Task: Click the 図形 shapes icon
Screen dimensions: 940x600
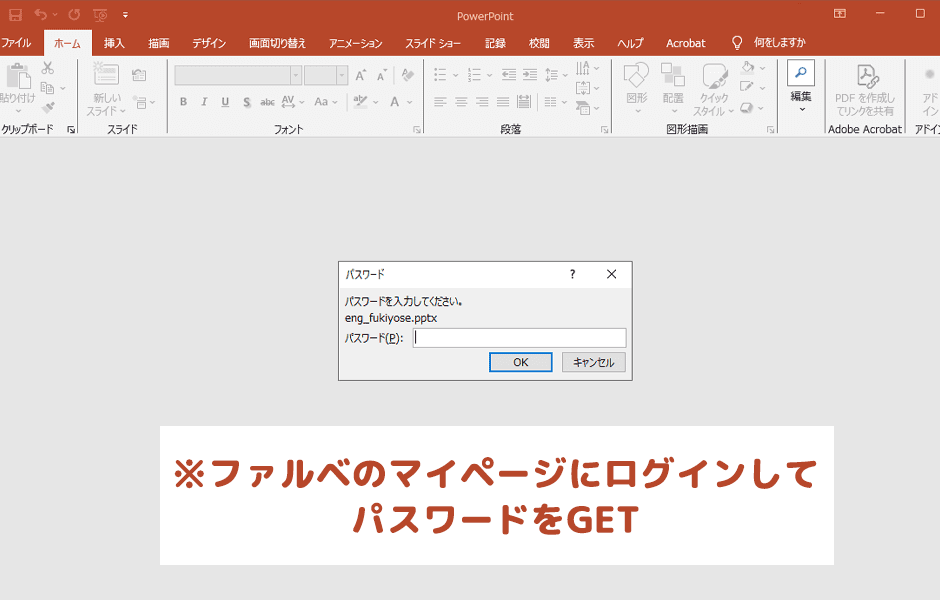Action: point(636,76)
